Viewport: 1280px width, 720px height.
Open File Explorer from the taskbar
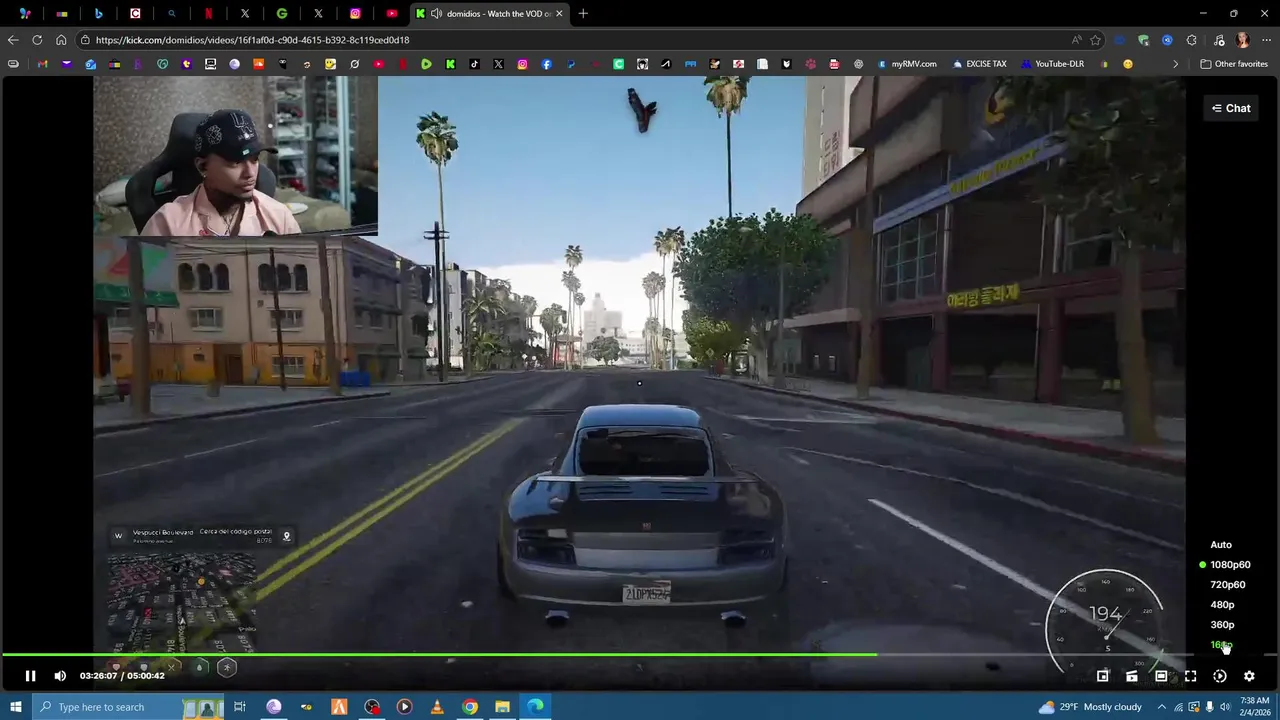(x=503, y=707)
